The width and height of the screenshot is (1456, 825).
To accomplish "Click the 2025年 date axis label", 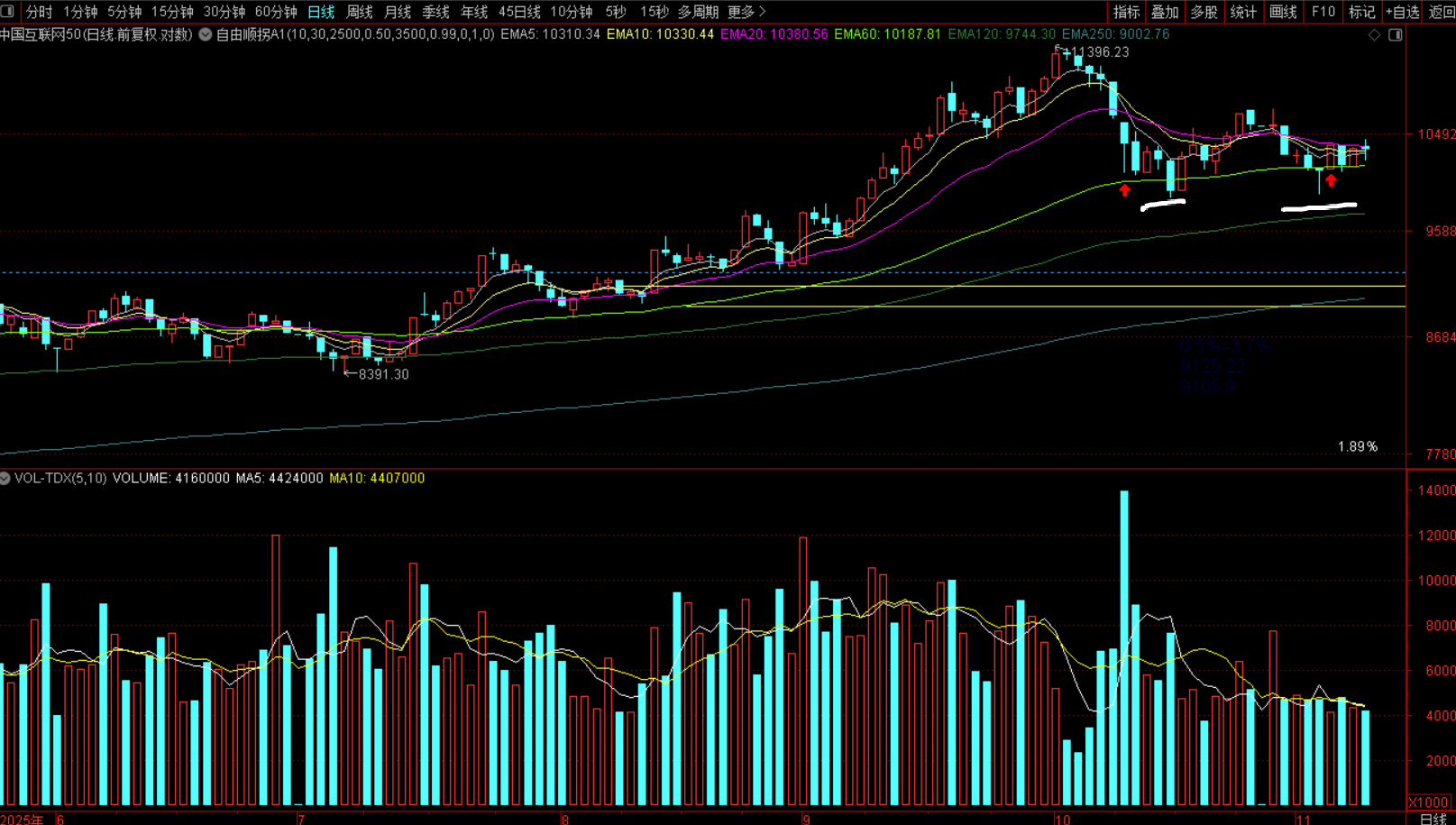I will [x=23, y=820].
